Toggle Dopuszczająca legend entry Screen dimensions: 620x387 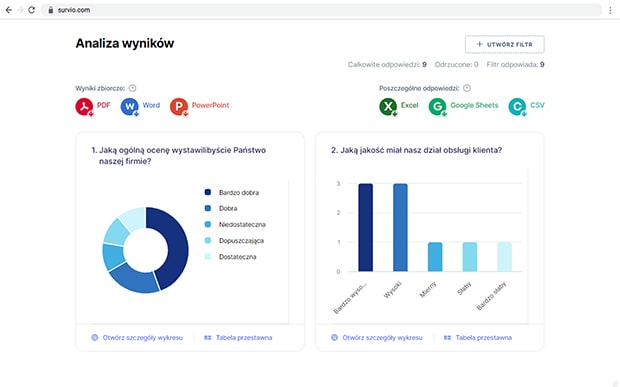[234, 240]
